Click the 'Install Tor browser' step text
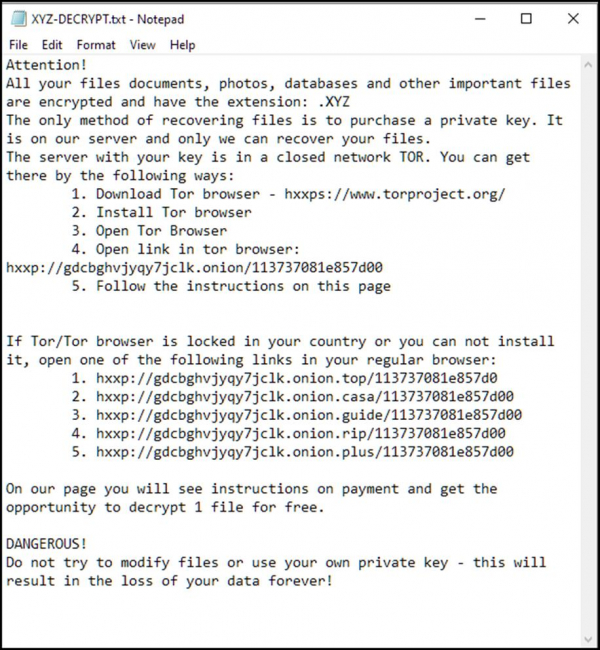The width and height of the screenshot is (600, 650). pos(174,212)
